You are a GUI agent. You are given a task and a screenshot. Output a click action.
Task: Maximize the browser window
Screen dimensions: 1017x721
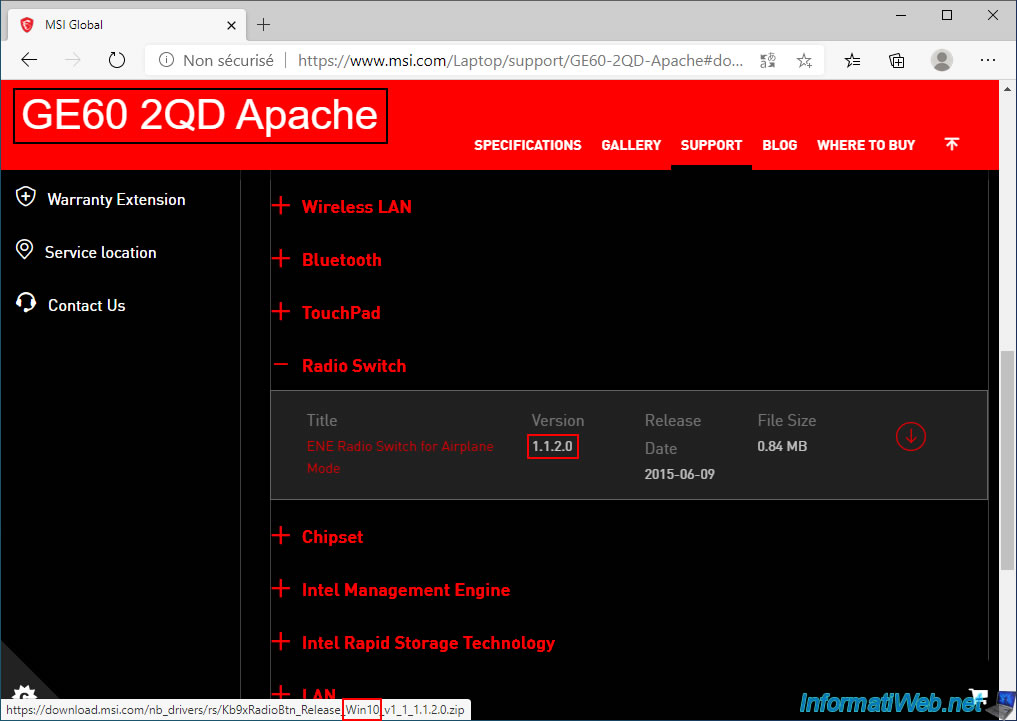(x=947, y=16)
